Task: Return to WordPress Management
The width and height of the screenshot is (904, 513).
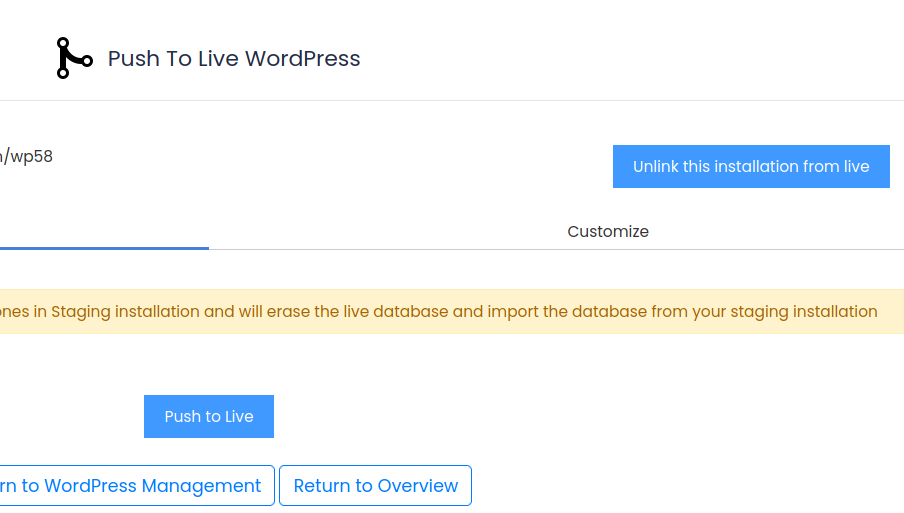Action: (x=136, y=485)
